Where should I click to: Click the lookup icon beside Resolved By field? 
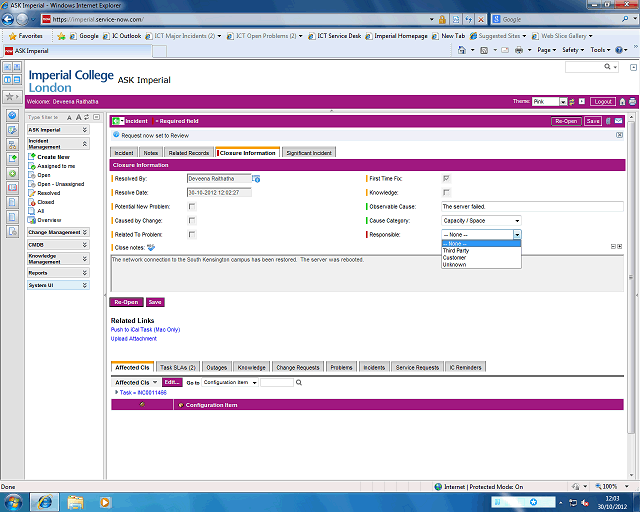(256, 178)
